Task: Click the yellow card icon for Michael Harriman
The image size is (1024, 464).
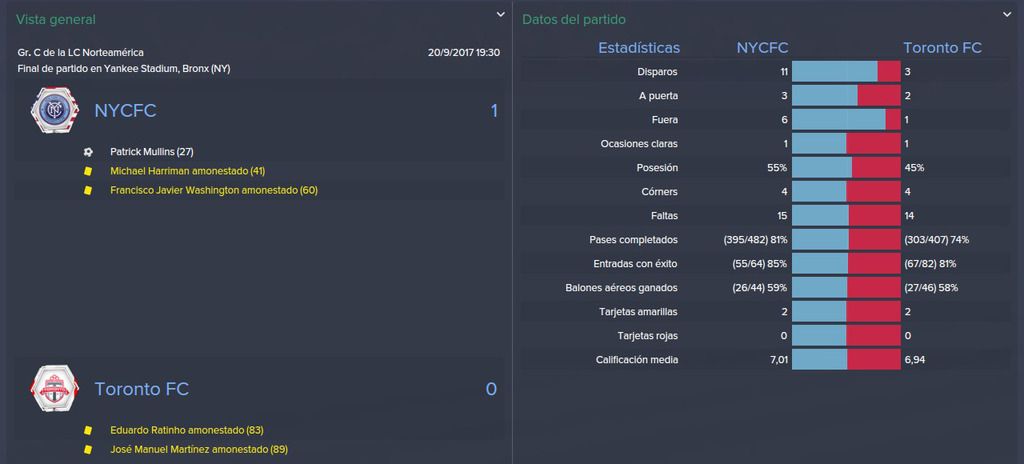Action: [88, 171]
